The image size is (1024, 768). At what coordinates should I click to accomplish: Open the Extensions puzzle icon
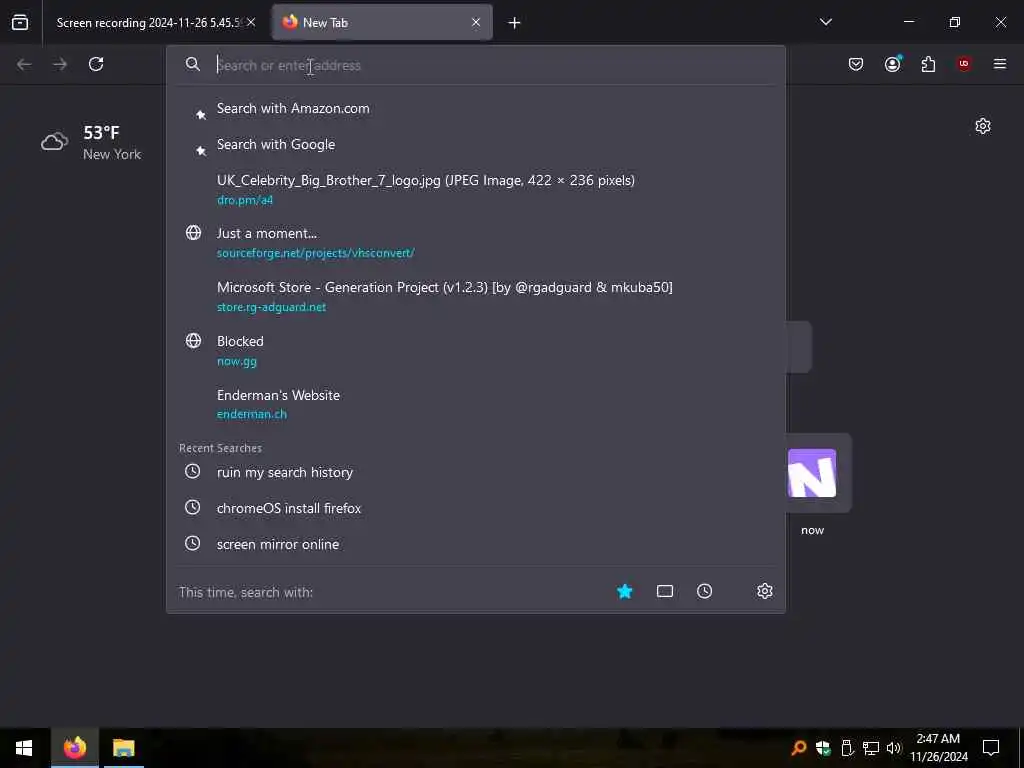tap(928, 64)
